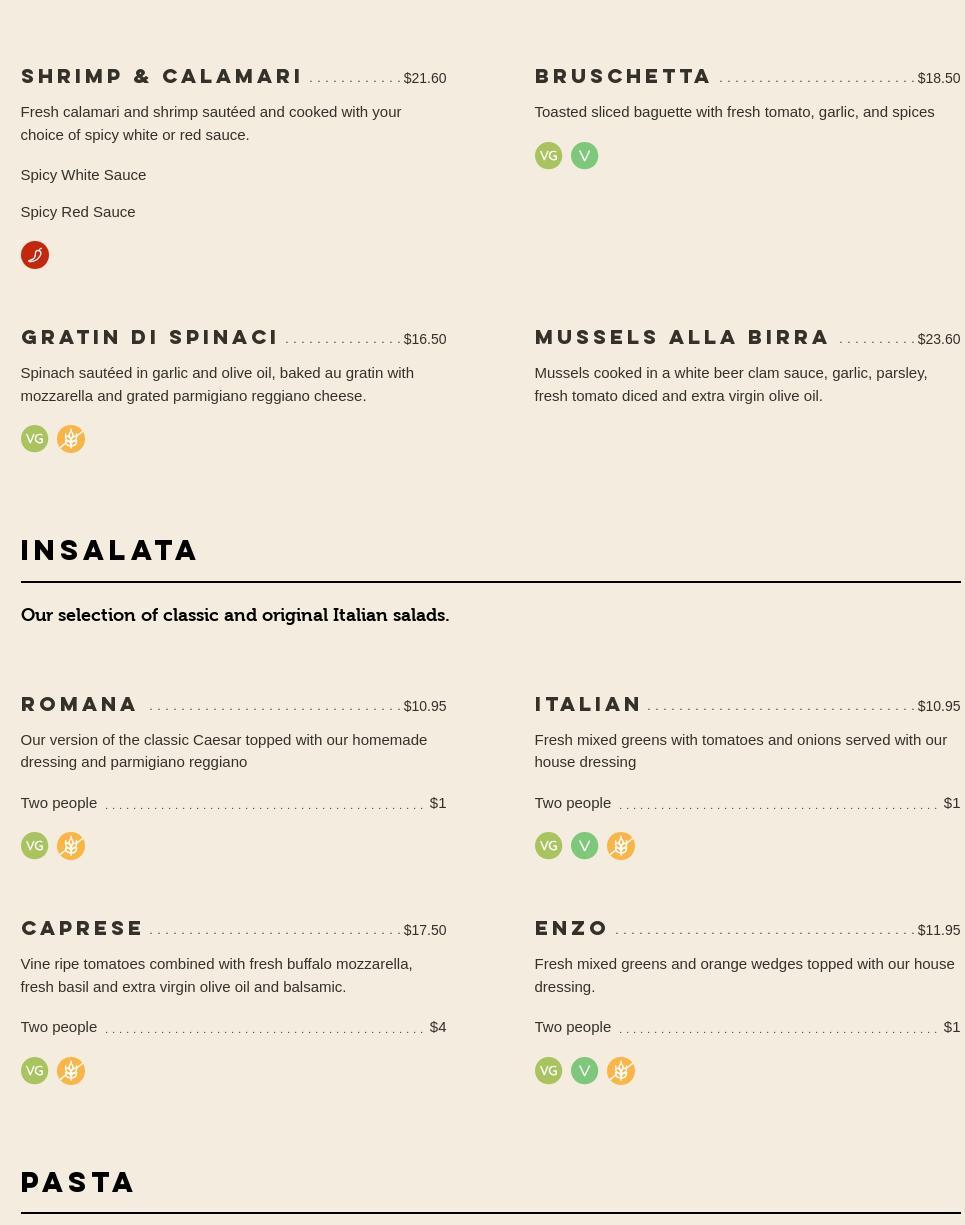This screenshot has height=1225, width=965.
Task: Click the VG icon under Bruschetta
Action: [x=548, y=156]
